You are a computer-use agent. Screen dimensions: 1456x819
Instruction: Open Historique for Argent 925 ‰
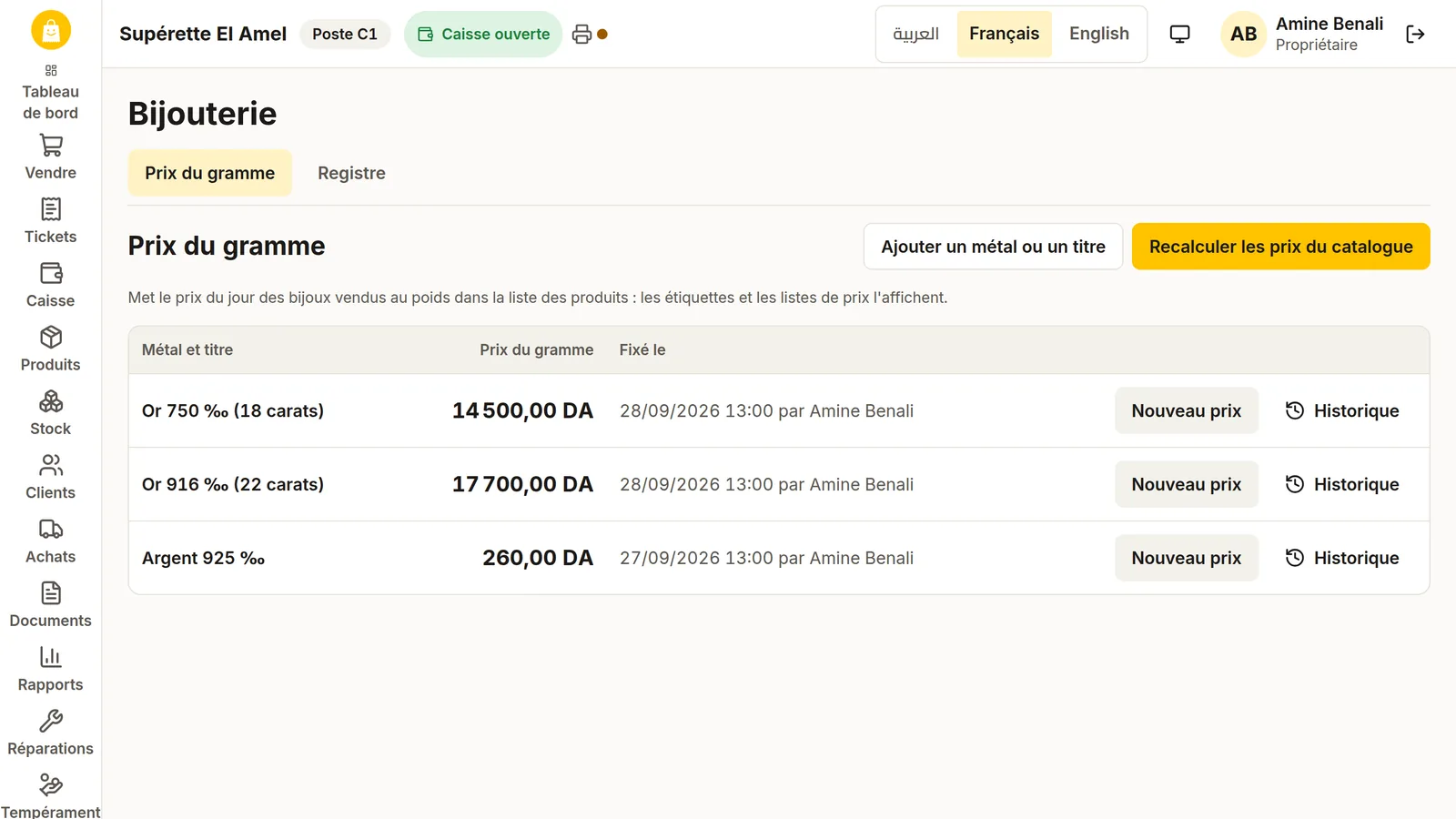[1342, 558]
